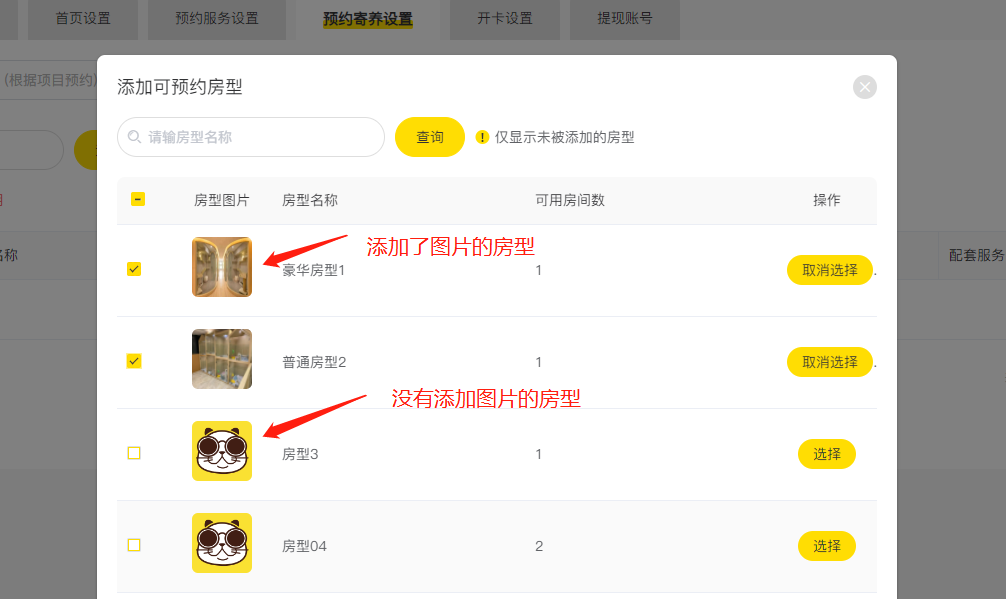Open the 普通房型2 room image

(x=222, y=359)
